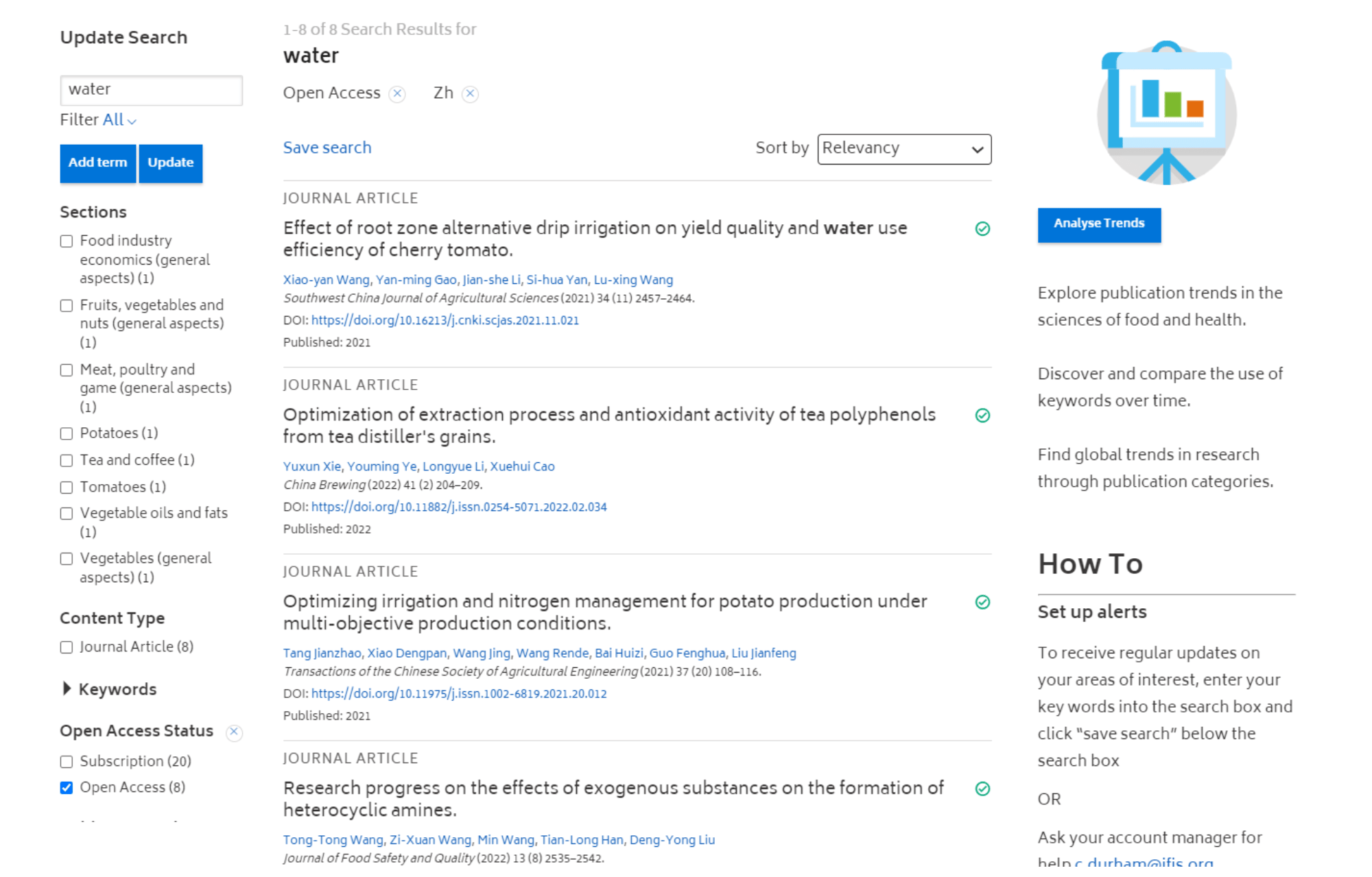Open author Liu Jianfeng

(x=764, y=653)
